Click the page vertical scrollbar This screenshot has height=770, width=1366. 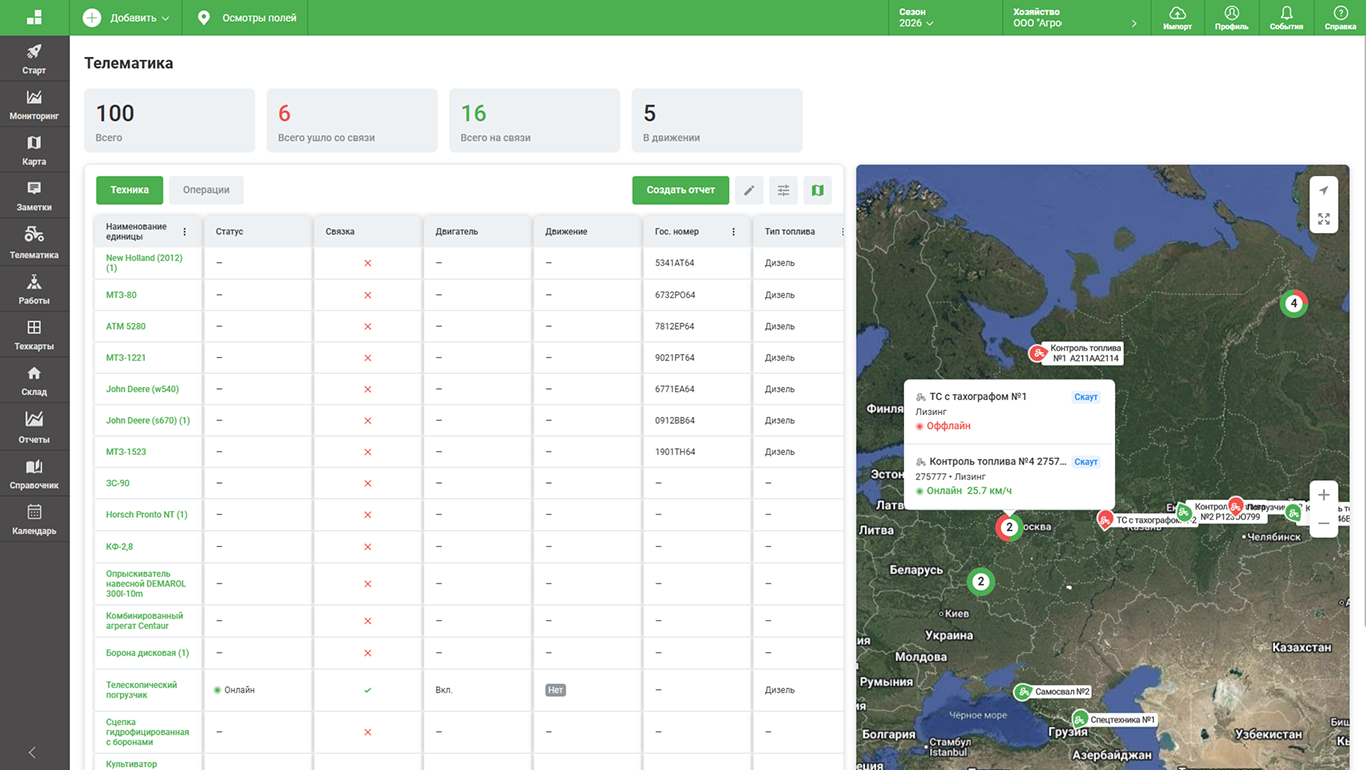coord(1362,330)
